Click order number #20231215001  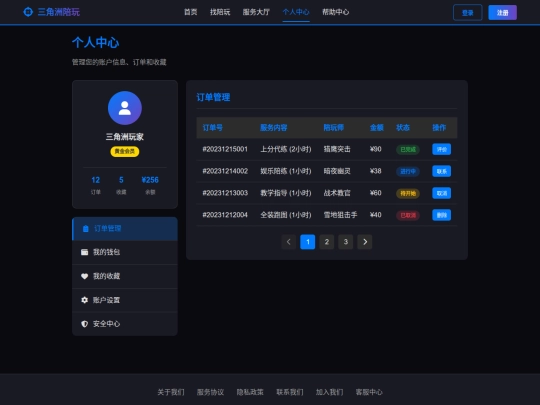click(225, 149)
